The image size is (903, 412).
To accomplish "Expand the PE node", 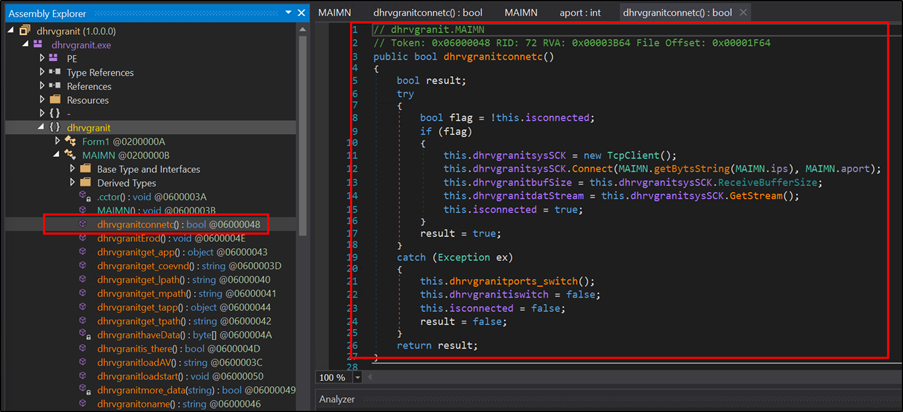I will [x=41, y=58].
